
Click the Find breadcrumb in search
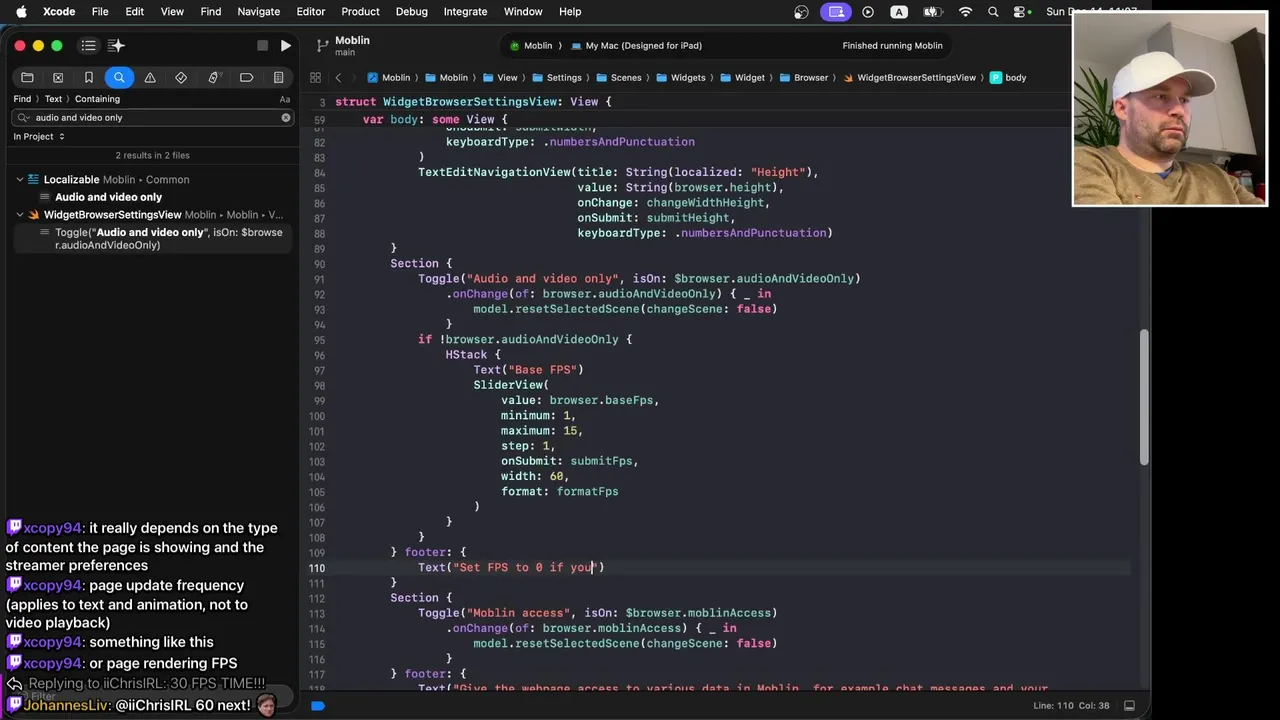click(22, 99)
